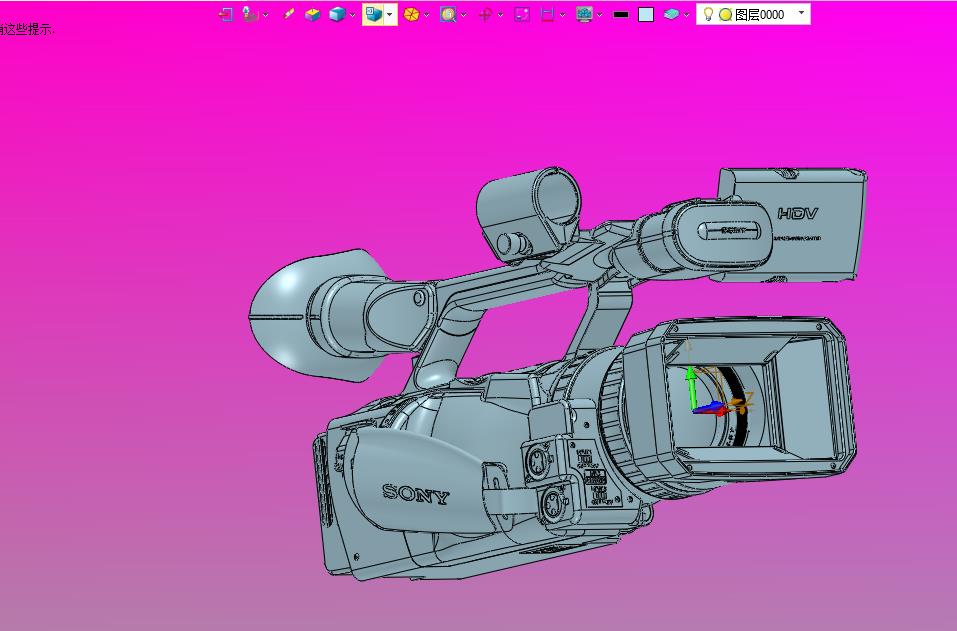Open dropdown beside blue shaded cube
The height and width of the screenshot is (631, 957).
click(x=352, y=15)
